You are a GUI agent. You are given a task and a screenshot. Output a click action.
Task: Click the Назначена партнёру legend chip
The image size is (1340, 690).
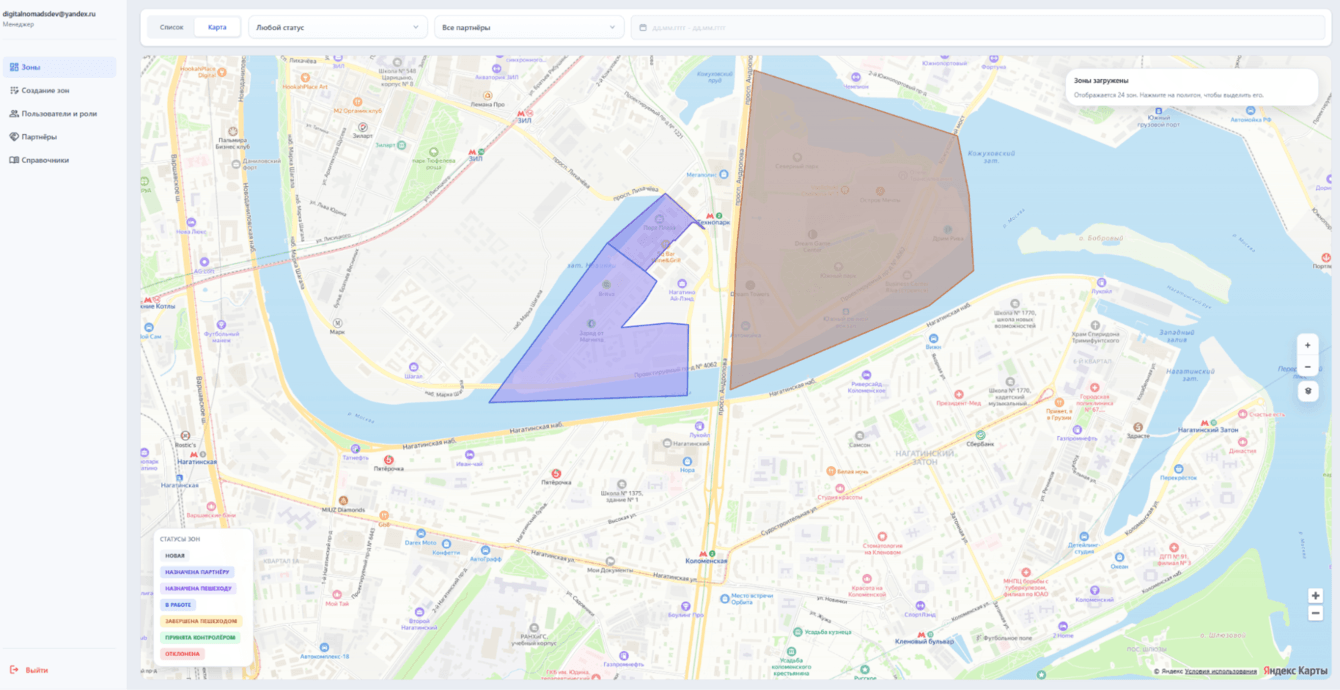point(197,572)
